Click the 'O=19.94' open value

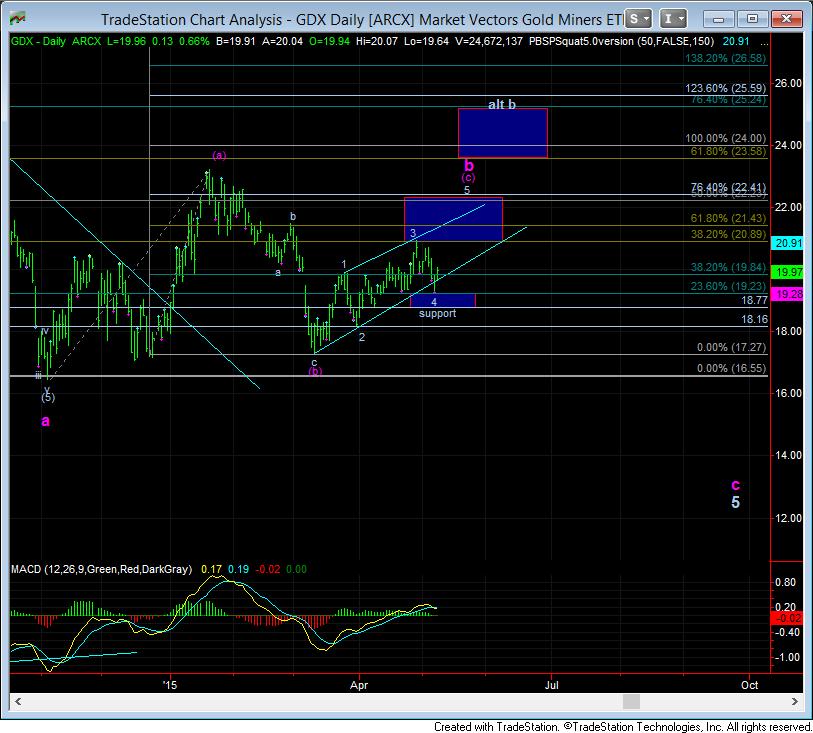click(329, 41)
